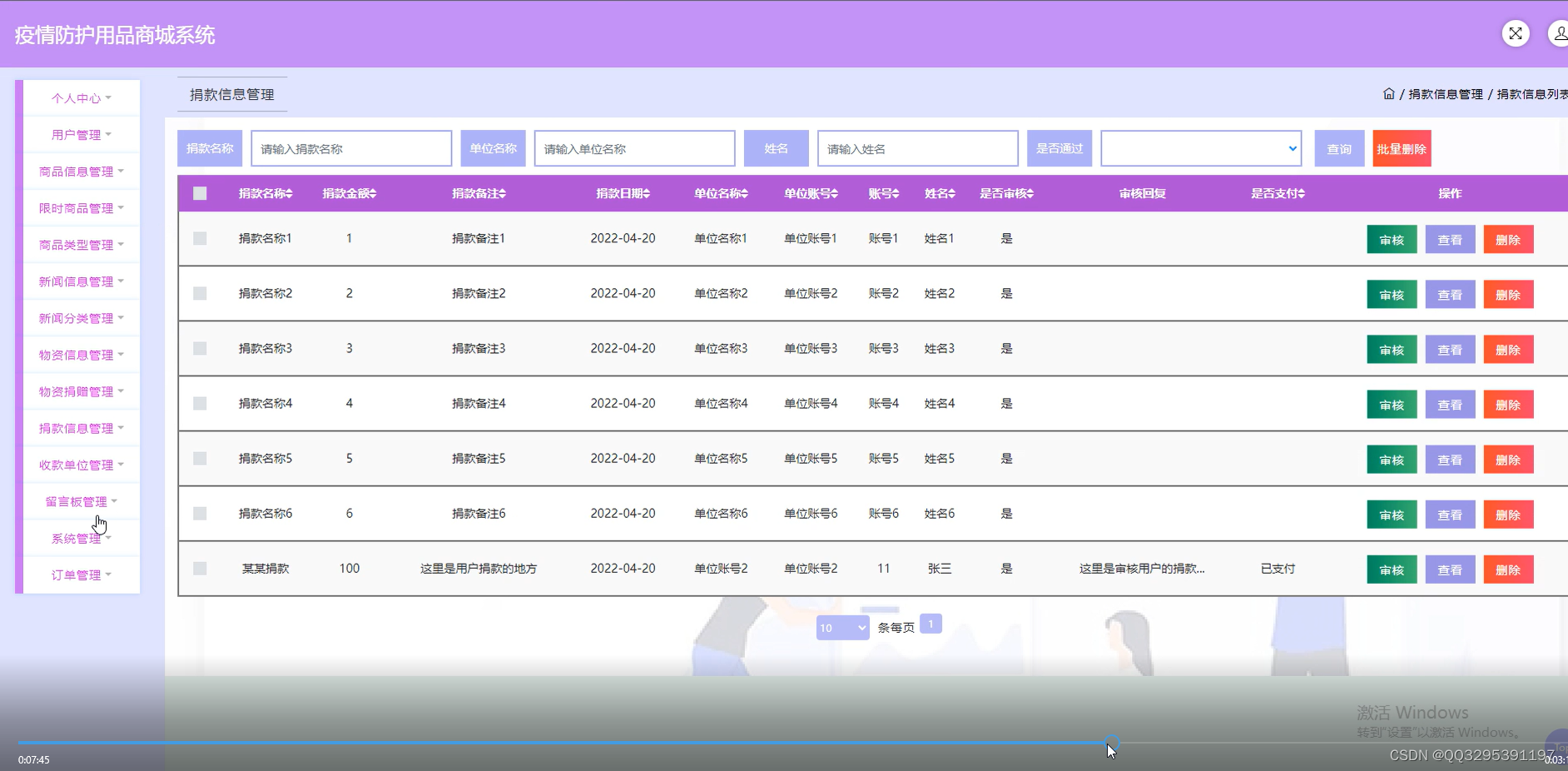This screenshot has width=1568, height=771.
Task: Expand 新闻信息管理 sidebar menu
Action: pyautogui.click(x=82, y=281)
